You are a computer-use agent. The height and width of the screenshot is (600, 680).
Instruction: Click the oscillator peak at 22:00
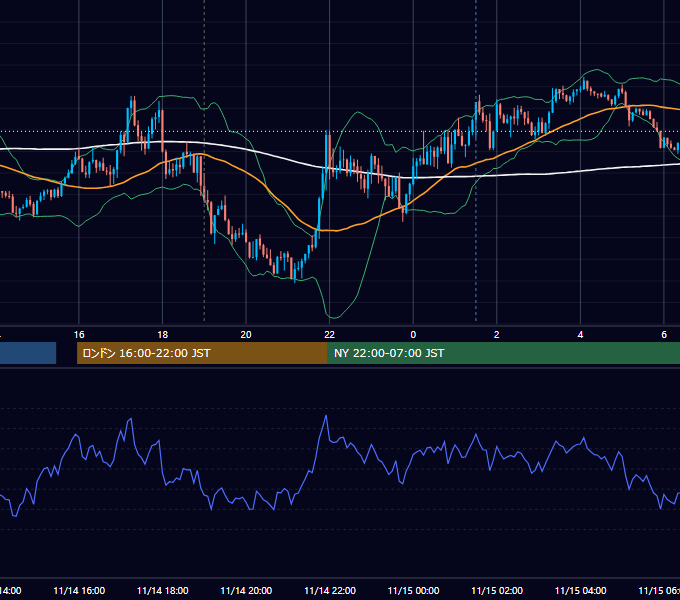(x=326, y=416)
